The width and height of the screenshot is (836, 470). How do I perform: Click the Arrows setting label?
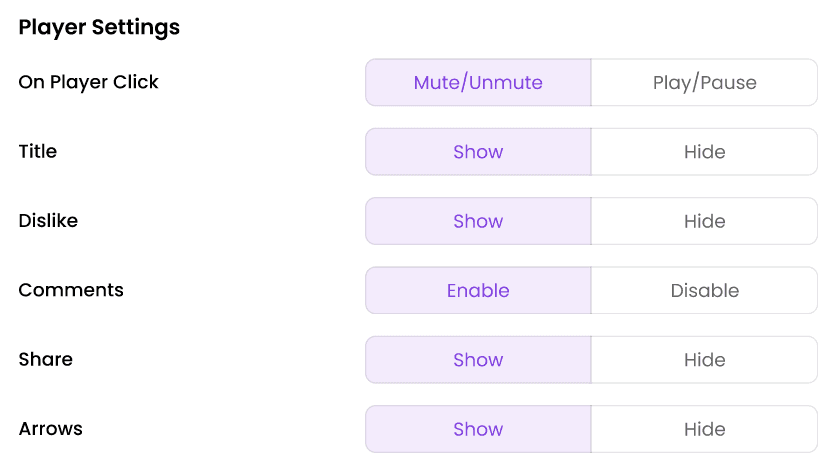(x=51, y=428)
